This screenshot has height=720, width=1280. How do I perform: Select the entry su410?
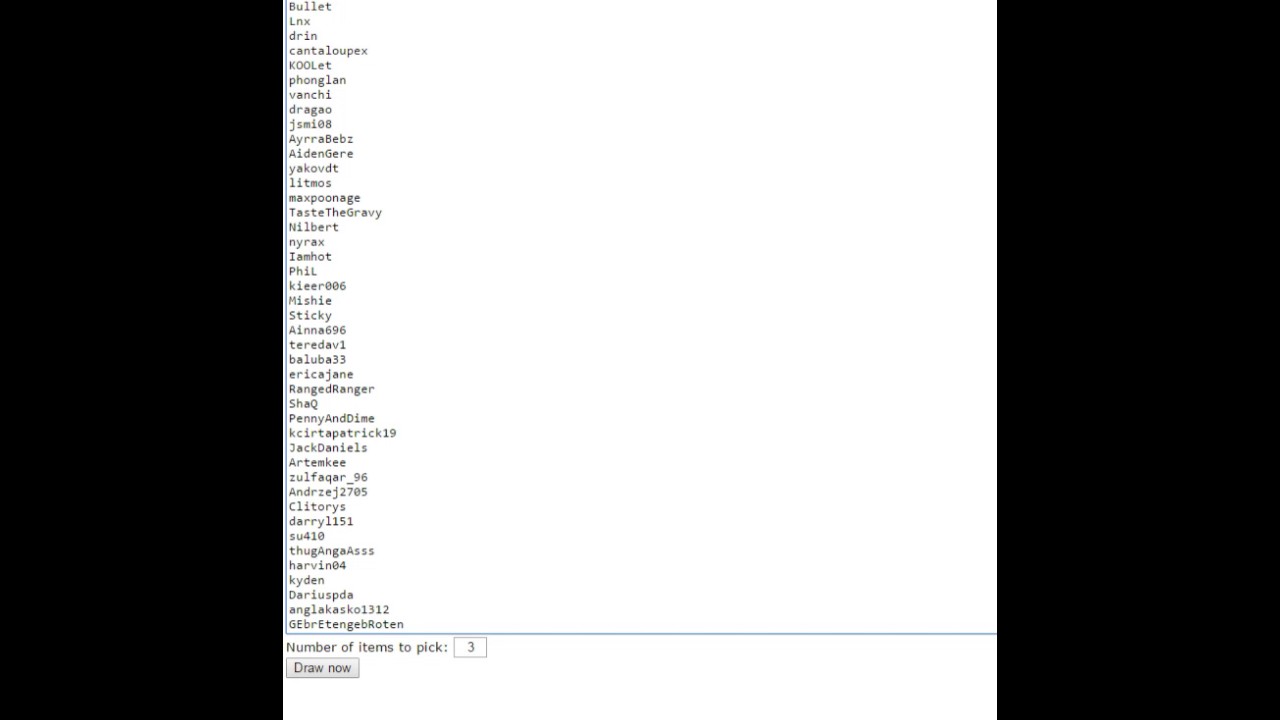click(x=307, y=535)
